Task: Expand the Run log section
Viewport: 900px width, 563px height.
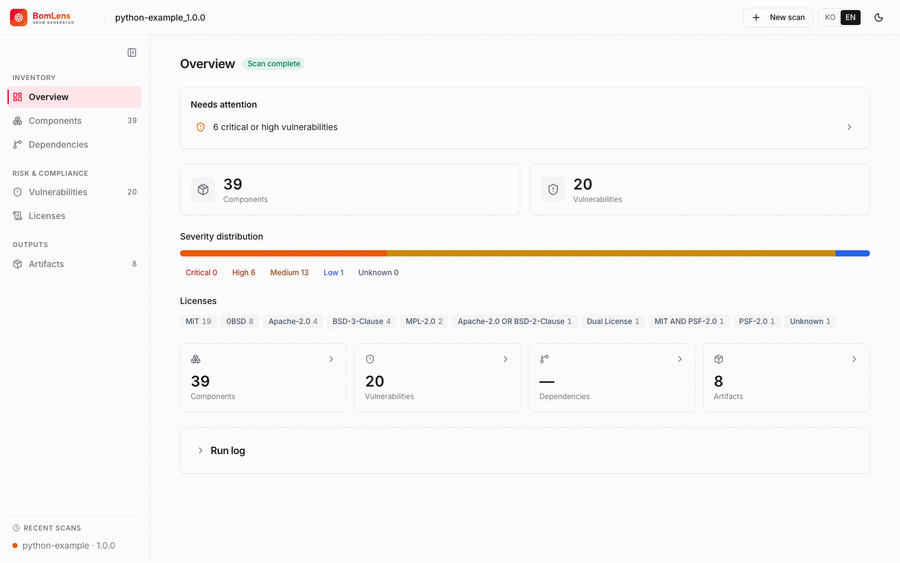Action: point(525,451)
